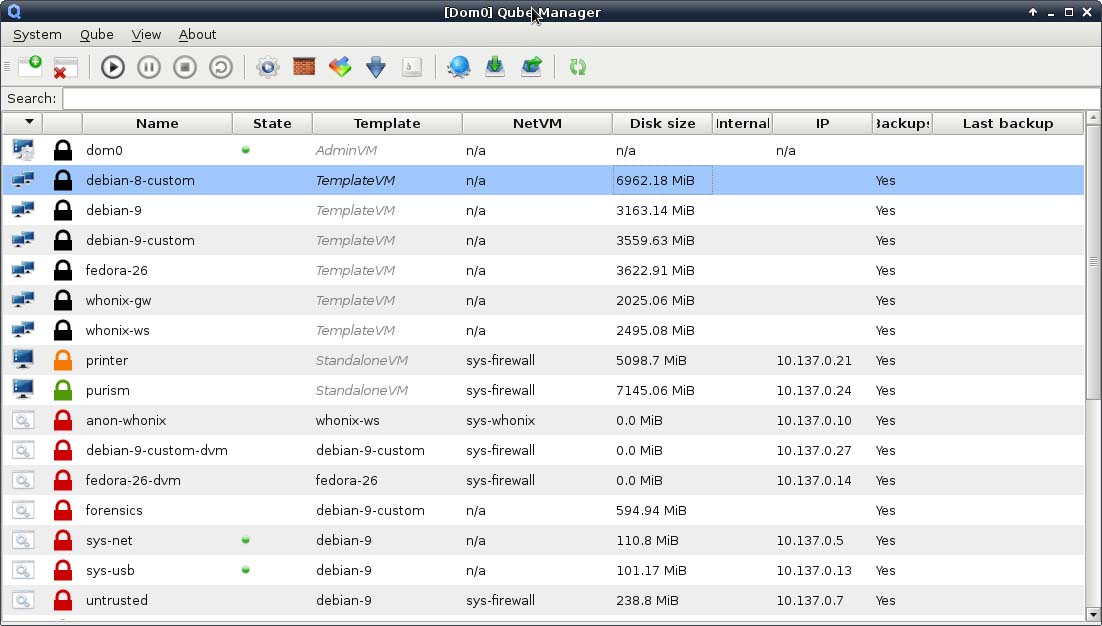Open qube settings gear icon
The height and width of the screenshot is (626, 1102).
point(267,67)
